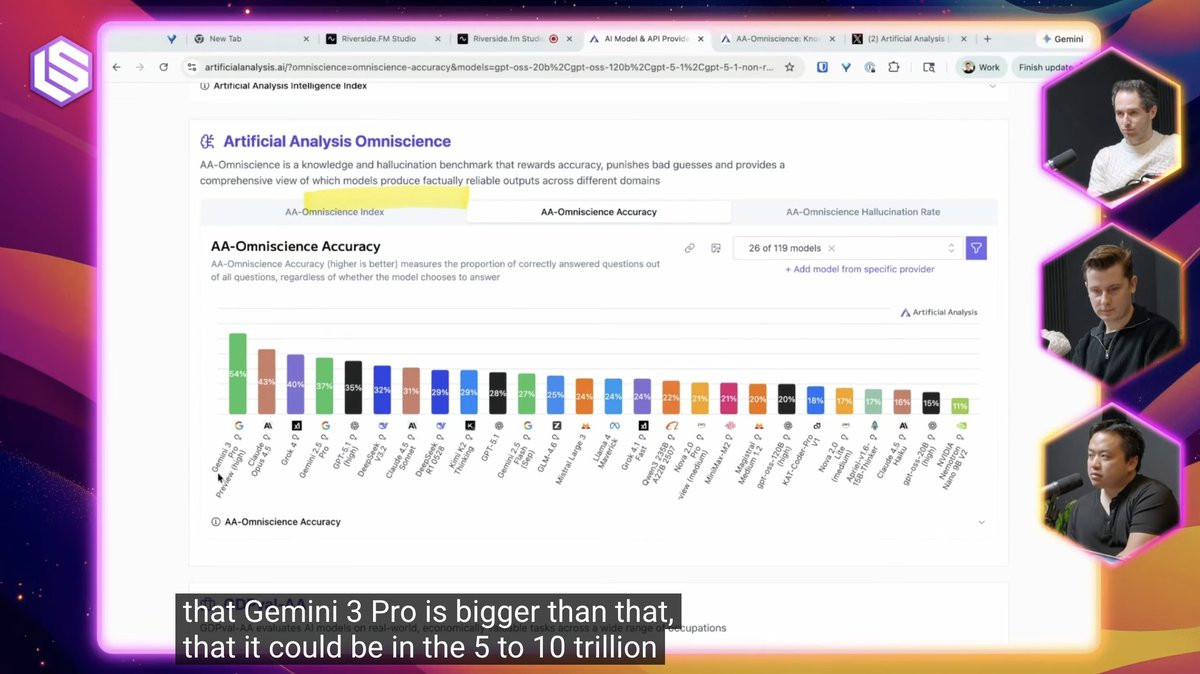Download the chart image with the picture icon
Viewport: 1200px width, 674px height.
point(716,248)
